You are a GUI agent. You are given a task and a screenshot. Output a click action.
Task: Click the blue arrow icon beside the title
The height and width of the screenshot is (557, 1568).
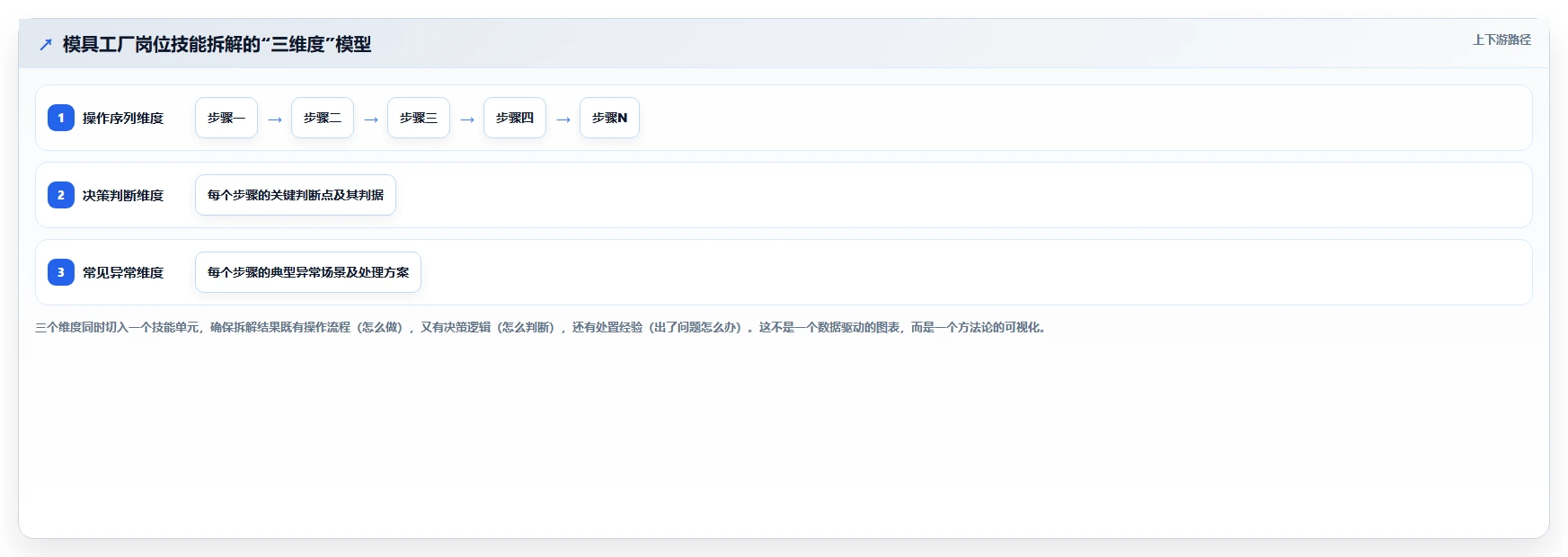pos(46,44)
